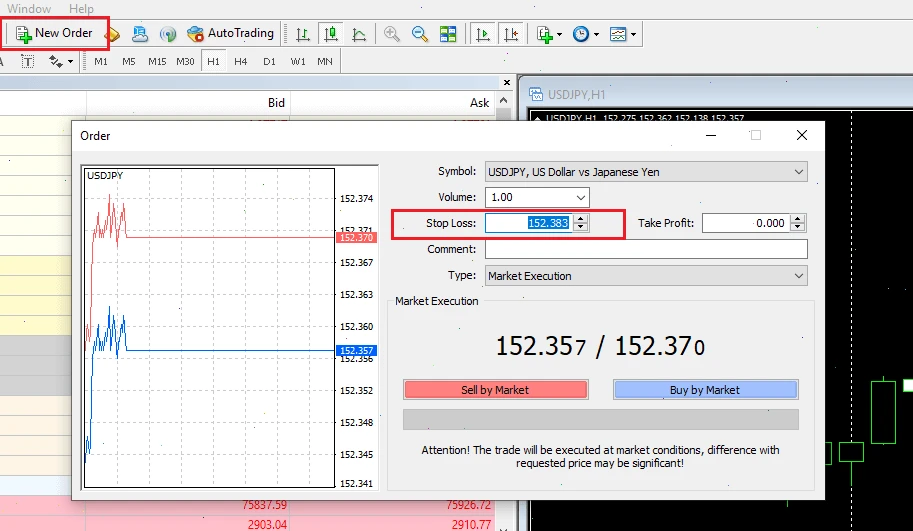
Task: Expand the Indicators dropdown arrow
Action: [560, 34]
